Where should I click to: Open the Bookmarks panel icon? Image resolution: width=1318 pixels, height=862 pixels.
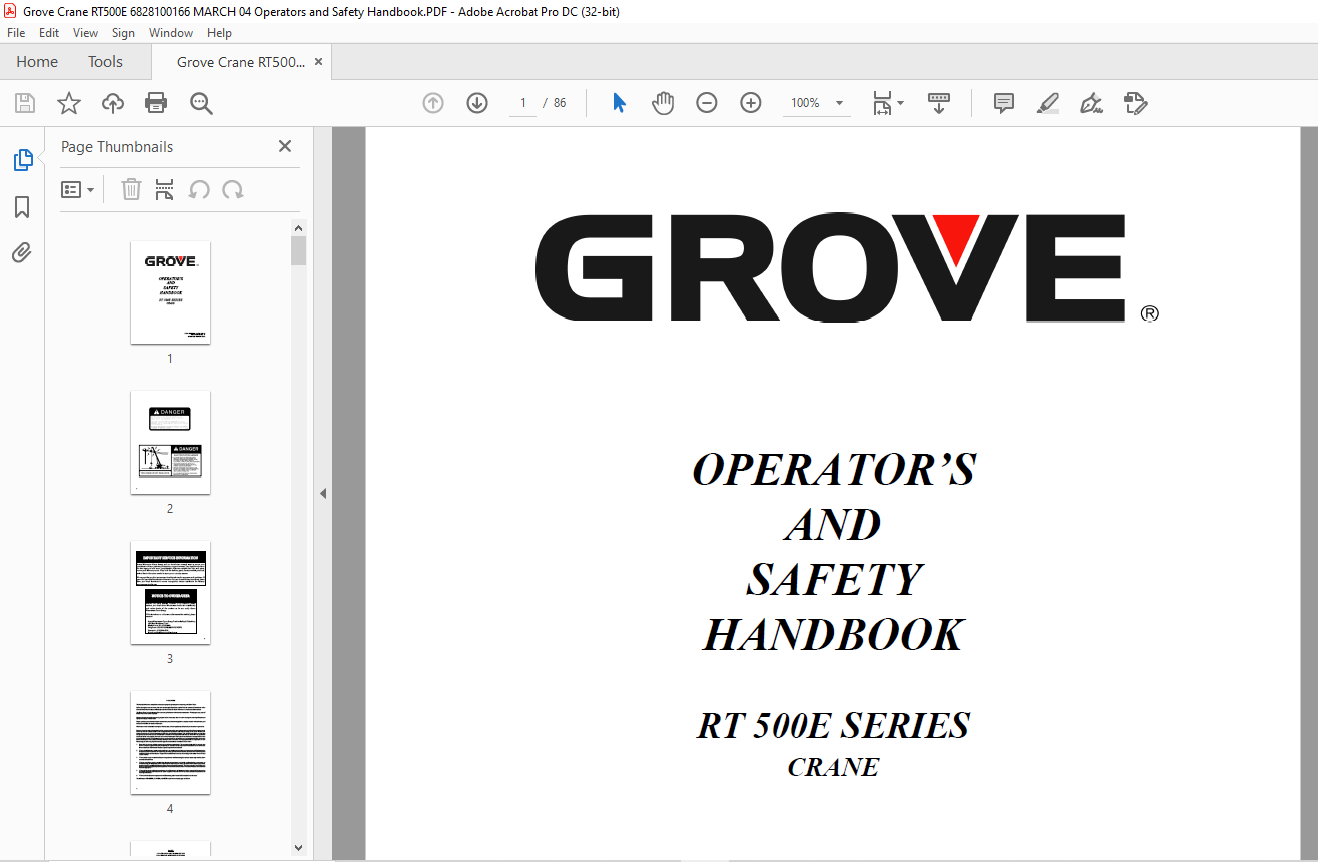[x=22, y=207]
